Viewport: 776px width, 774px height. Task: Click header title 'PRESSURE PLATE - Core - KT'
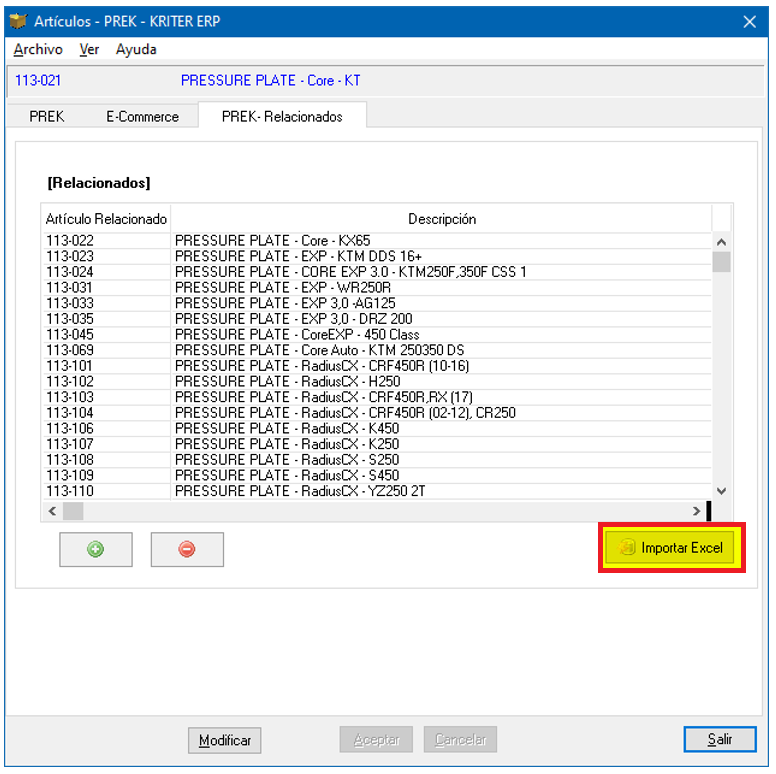(271, 80)
